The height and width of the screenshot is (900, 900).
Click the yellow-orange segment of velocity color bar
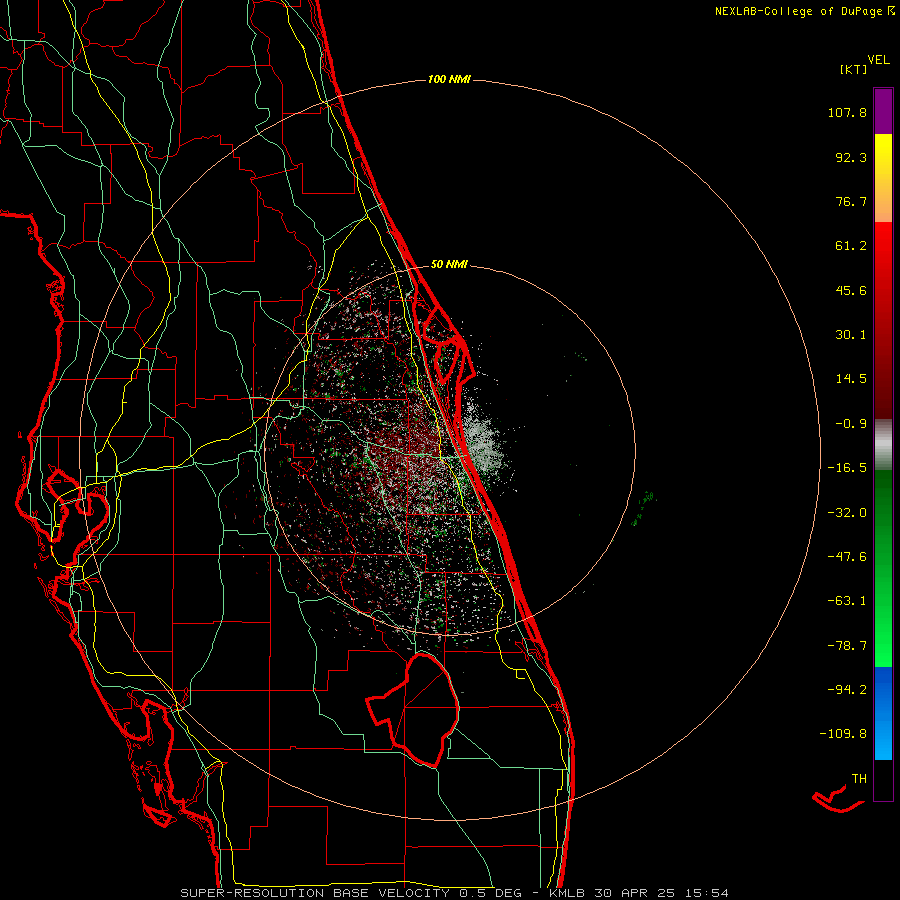point(883,178)
